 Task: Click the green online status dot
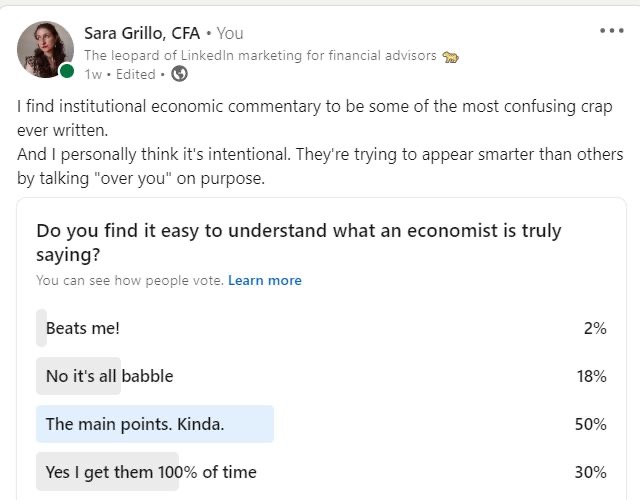point(66,71)
